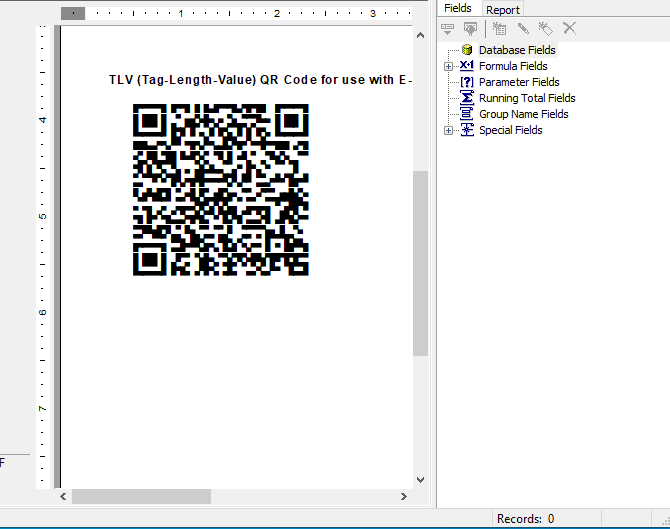Viewport: 670px width, 529px height.
Task: Click the Edit pencil toolbar icon
Action: (x=523, y=29)
